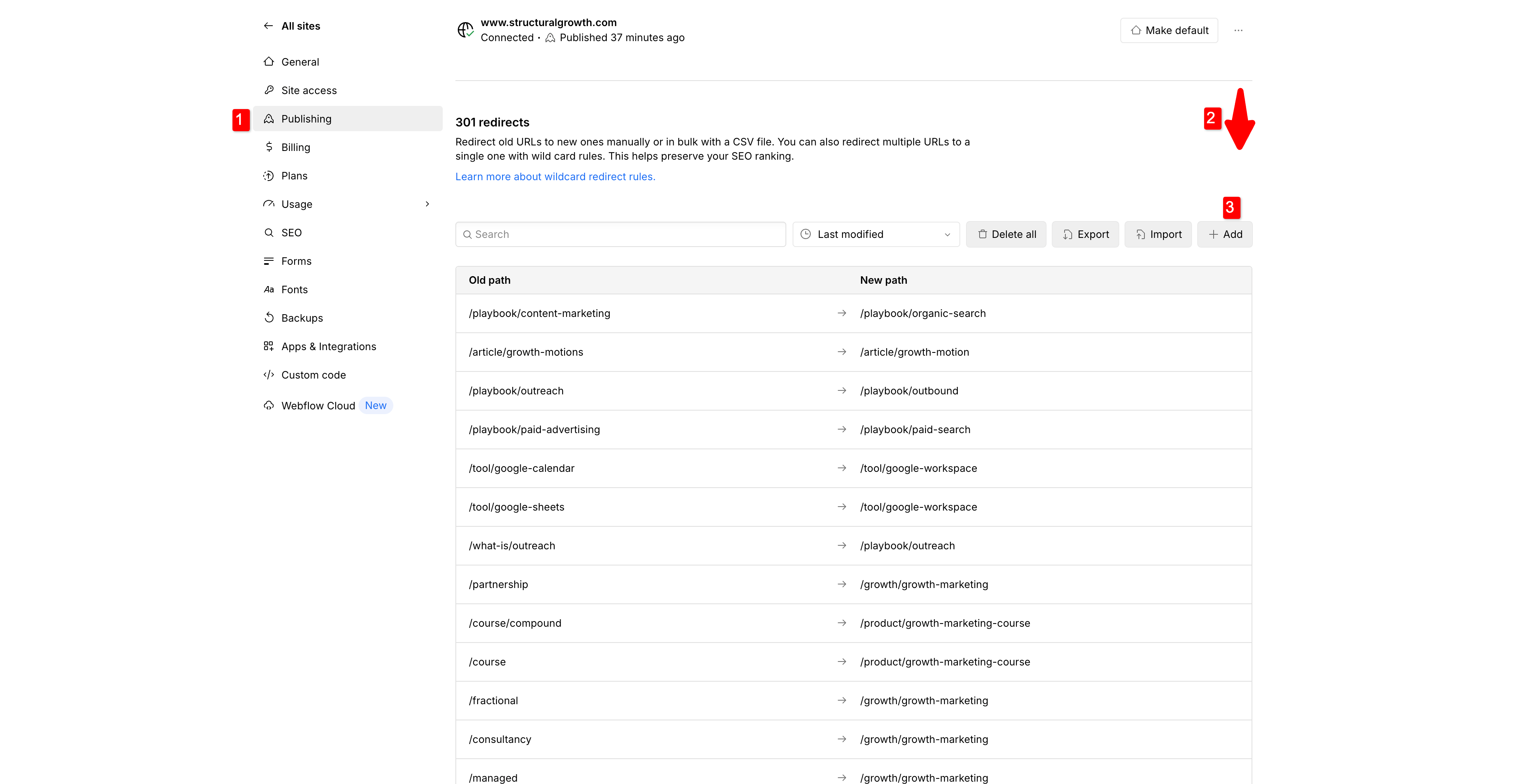Click the Apps & Integrations grid icon

click(x=269, y=346)
